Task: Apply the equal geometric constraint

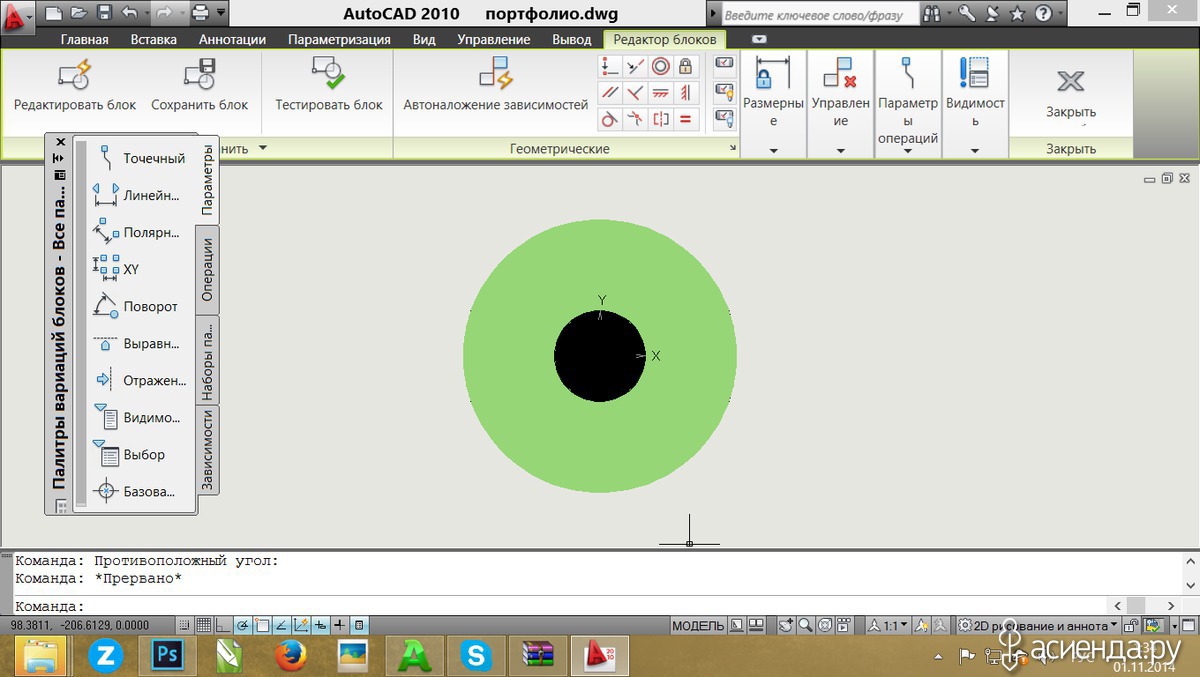Action: (x=685, y=119)
